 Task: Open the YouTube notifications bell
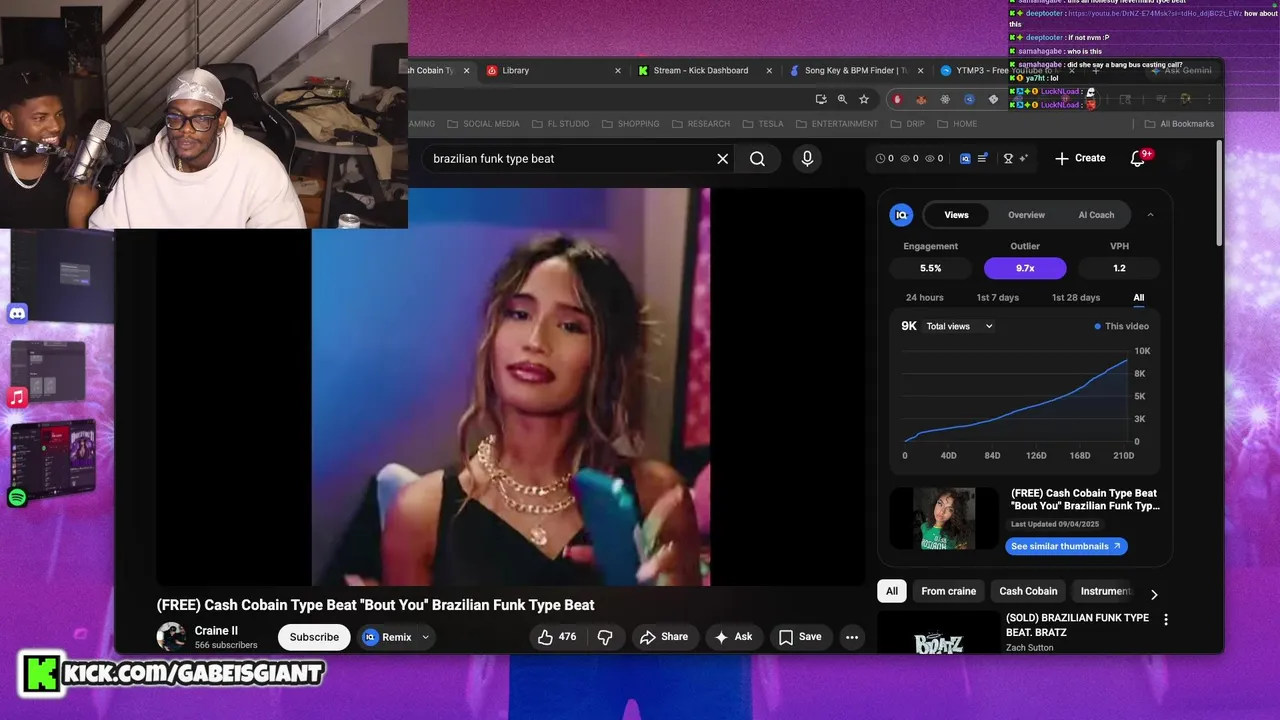pyautogui.click(x=1137, y=158)
